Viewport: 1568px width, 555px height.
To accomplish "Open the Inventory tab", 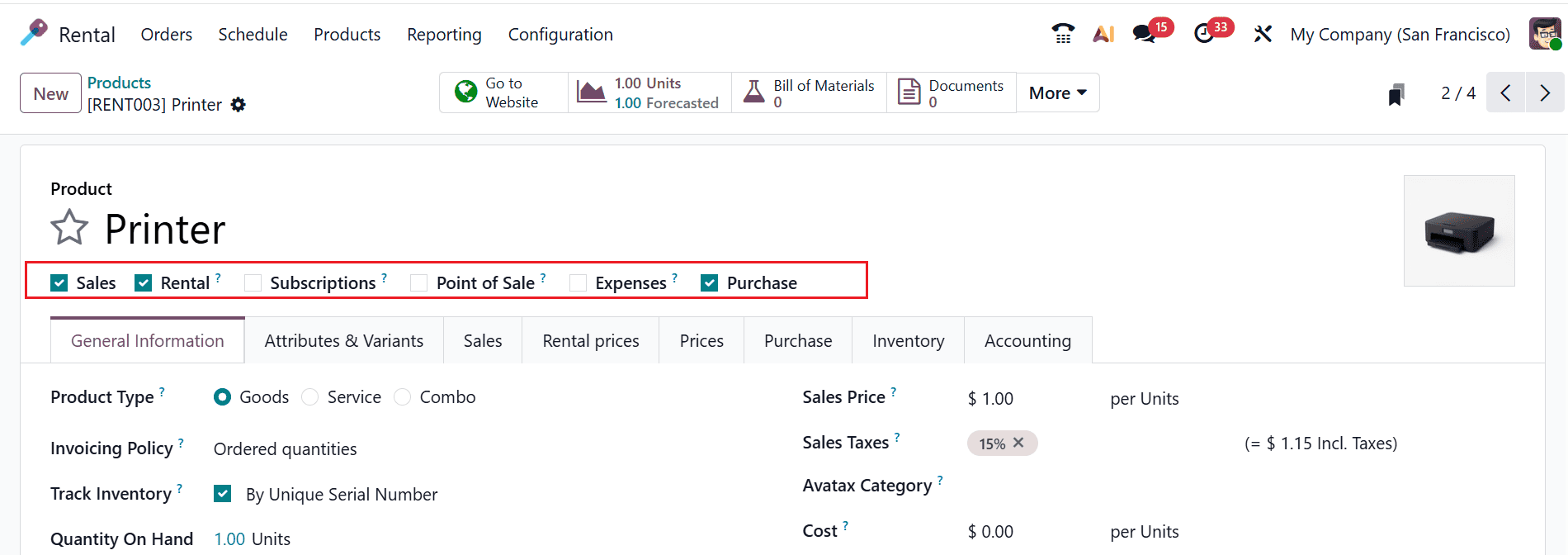I will (x=908, y=341).
